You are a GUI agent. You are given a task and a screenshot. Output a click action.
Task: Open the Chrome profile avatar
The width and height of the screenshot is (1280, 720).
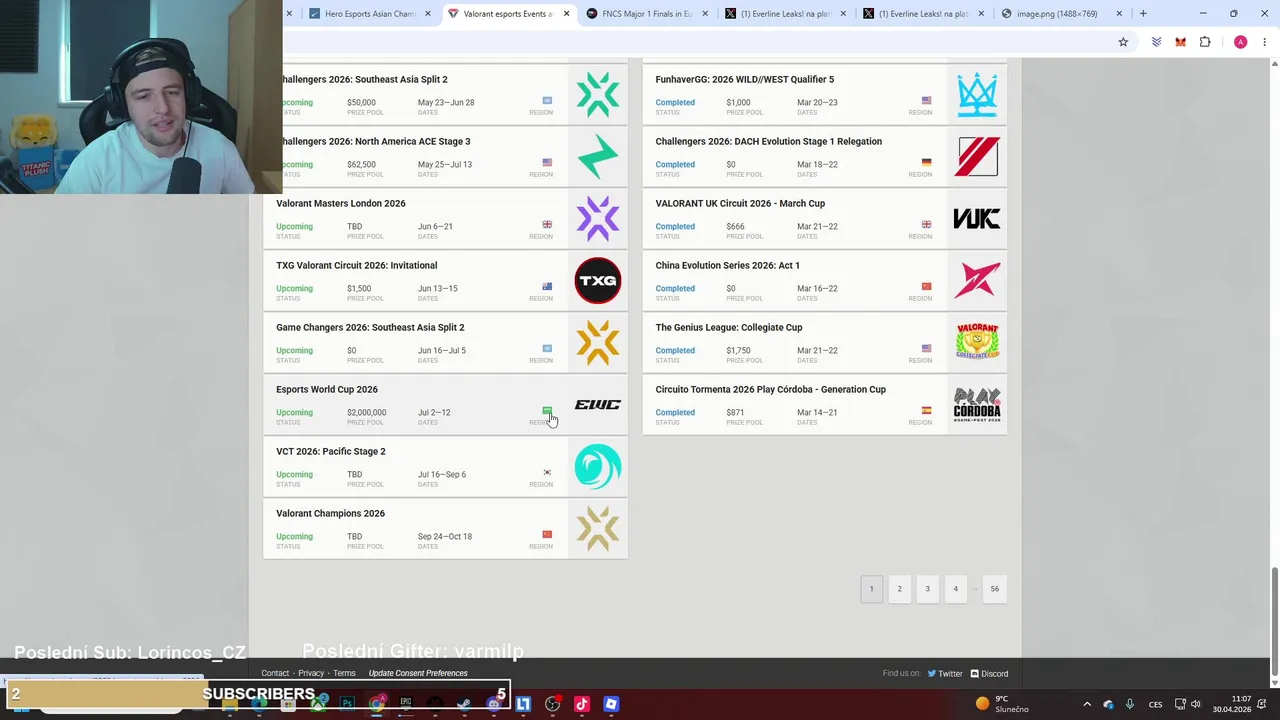click(1240, 42)
